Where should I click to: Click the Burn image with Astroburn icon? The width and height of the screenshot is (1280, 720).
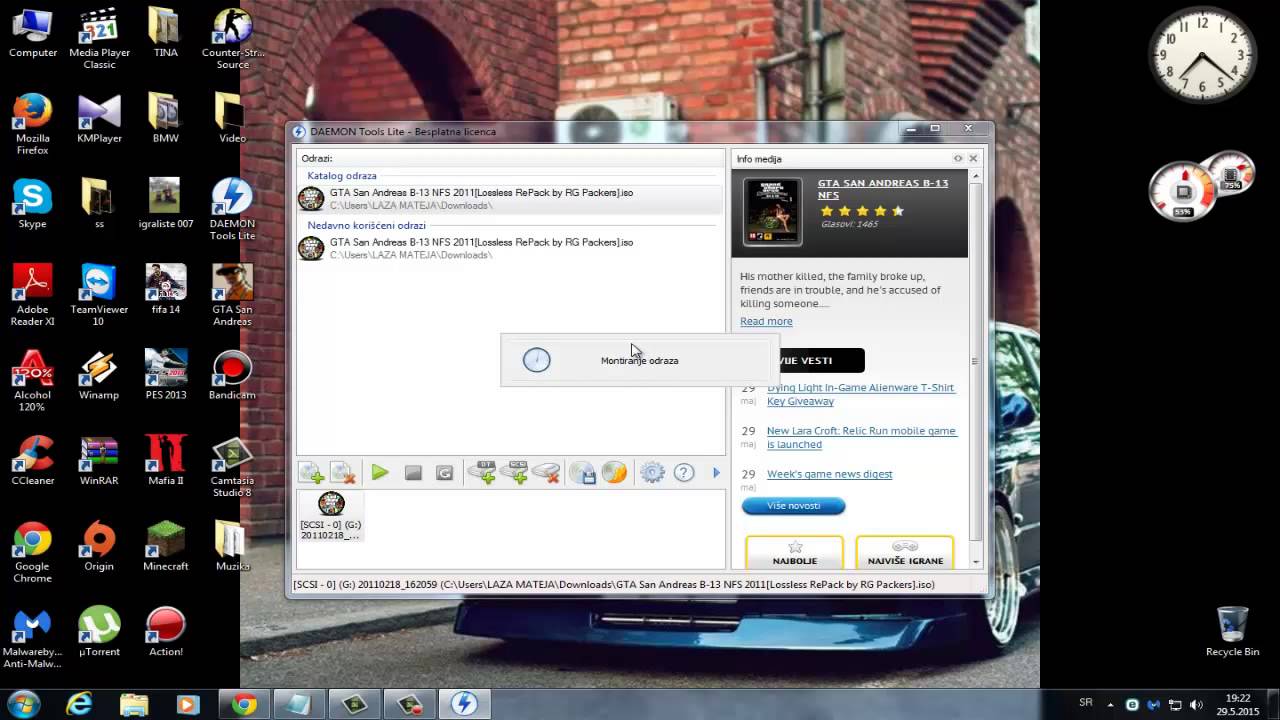click(x=614, y=473)
